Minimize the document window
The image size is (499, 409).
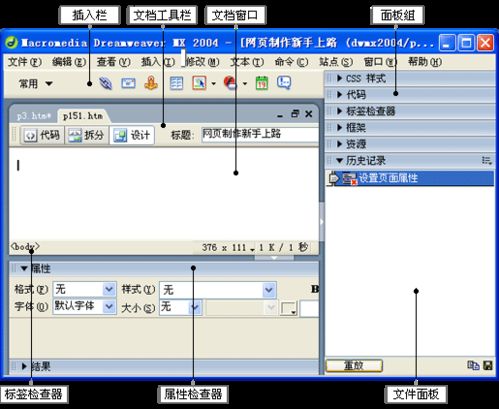point(280,115)
